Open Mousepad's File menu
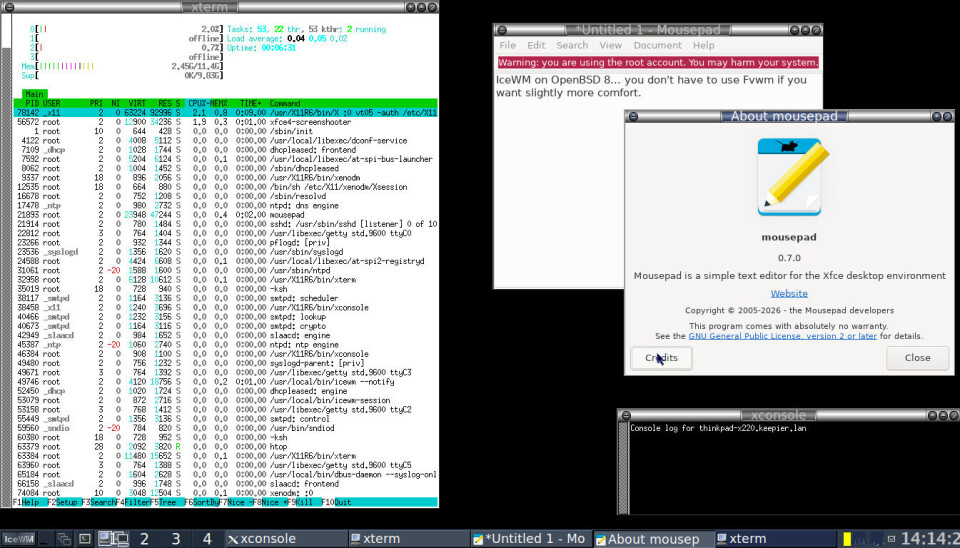Image resolution: width=960 pixels, height=548 pixels. [x=507, y=45]
